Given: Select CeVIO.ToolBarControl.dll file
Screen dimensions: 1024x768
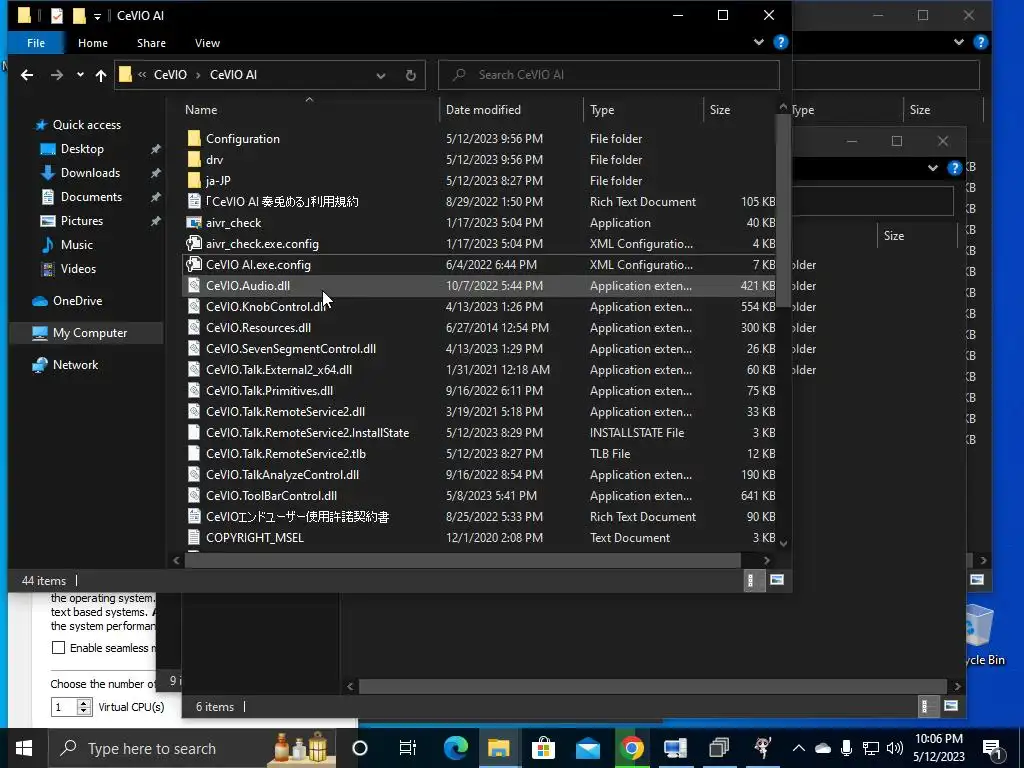Looking at the screenshot, I should (x=271, y=496).
